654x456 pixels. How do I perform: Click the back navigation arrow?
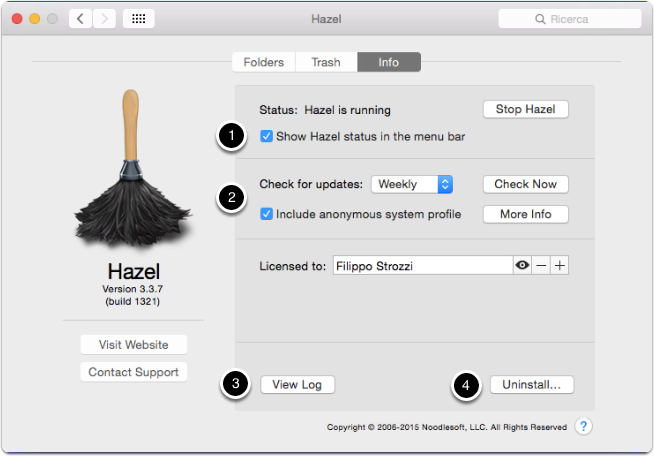(x=80, y=19)
